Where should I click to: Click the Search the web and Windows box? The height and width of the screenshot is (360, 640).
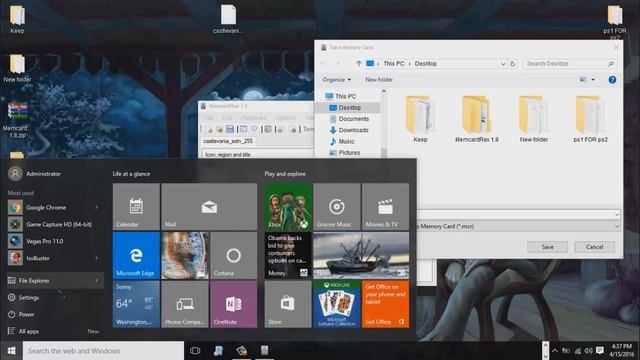click(x=103, y=351)
